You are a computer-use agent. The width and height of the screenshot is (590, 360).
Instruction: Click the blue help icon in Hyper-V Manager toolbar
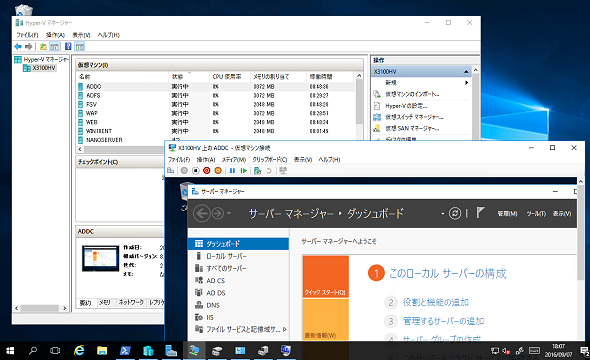pyautogui.click(x=68, y=47)
